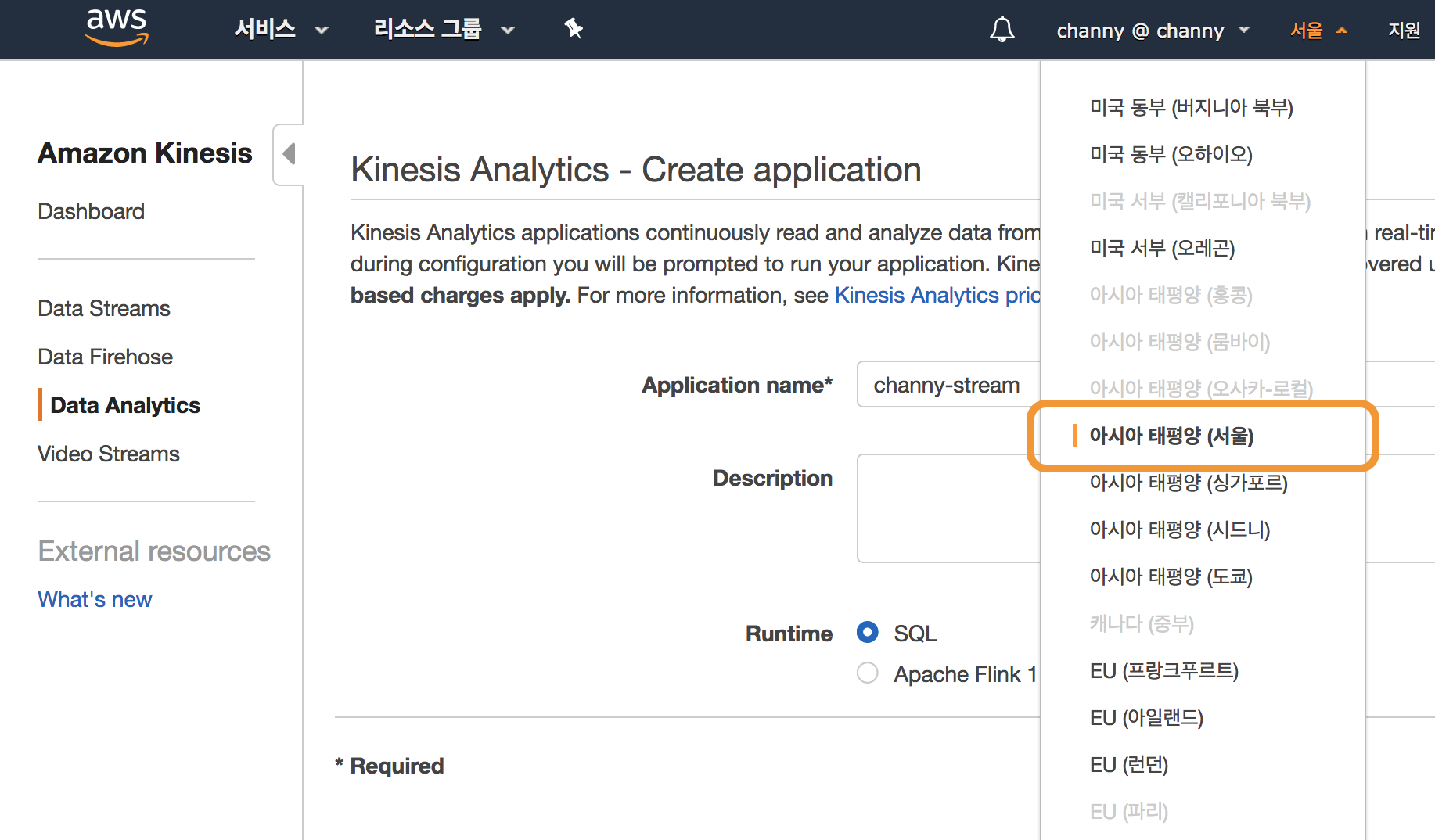This screenshot has width=1435, height=840.
Task: Choose 아시아 태평양 (도쿄) region
Action: point(1171,576)
